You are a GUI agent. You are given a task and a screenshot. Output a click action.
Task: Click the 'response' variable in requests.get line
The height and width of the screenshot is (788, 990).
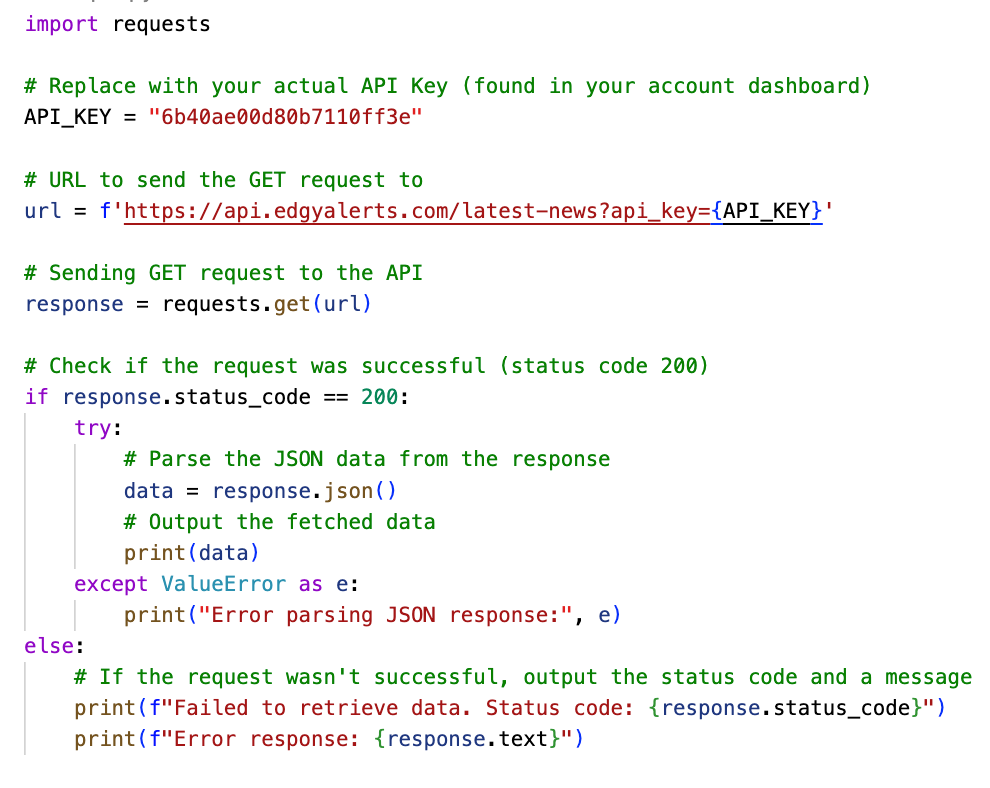pos(74,304)
